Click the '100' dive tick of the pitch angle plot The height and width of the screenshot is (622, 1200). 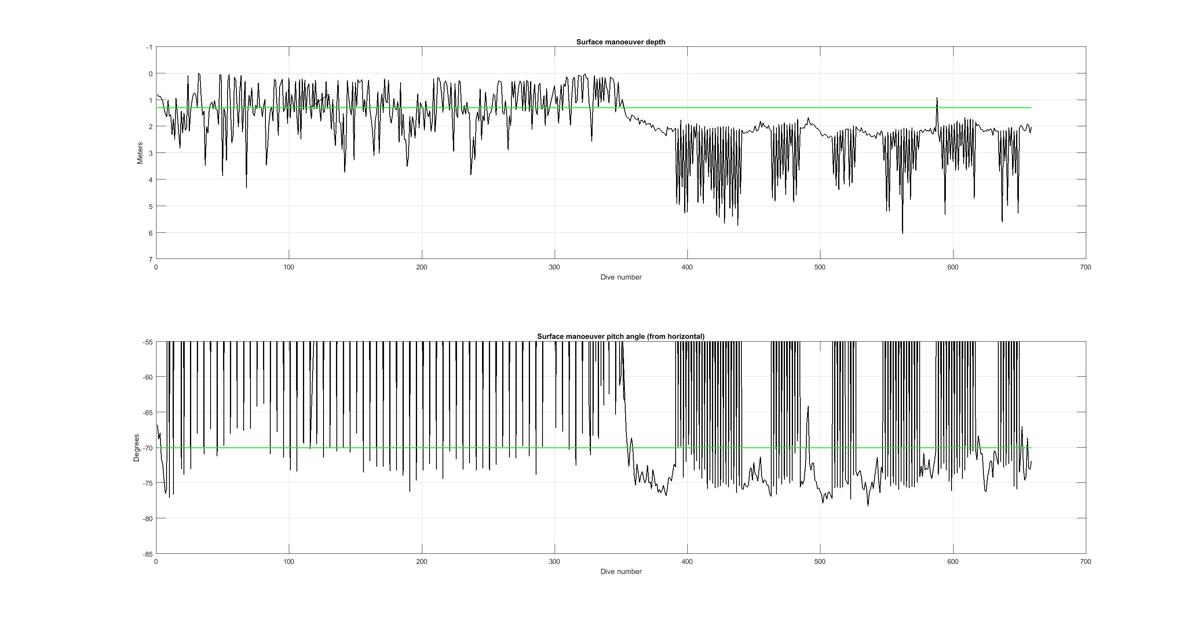(x=289, y=562)
